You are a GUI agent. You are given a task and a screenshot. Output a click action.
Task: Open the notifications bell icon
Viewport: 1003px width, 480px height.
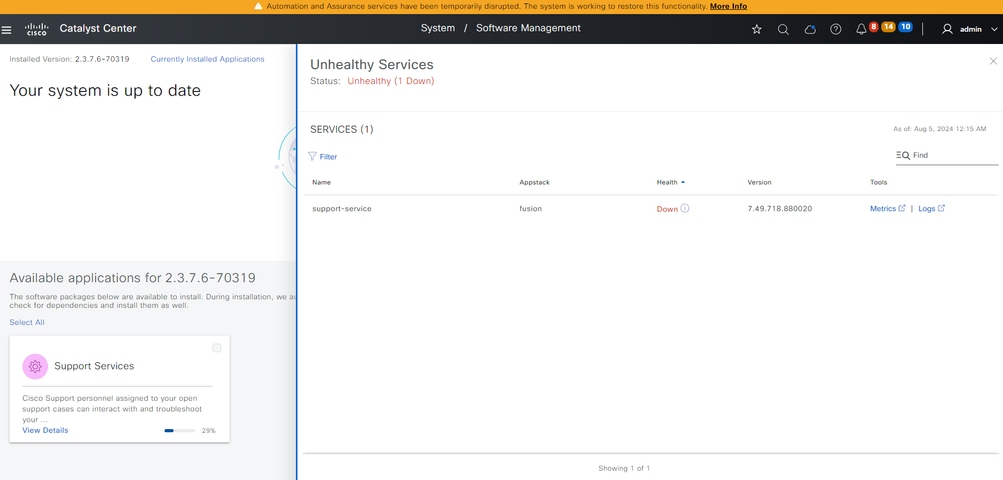coord(861,29)
